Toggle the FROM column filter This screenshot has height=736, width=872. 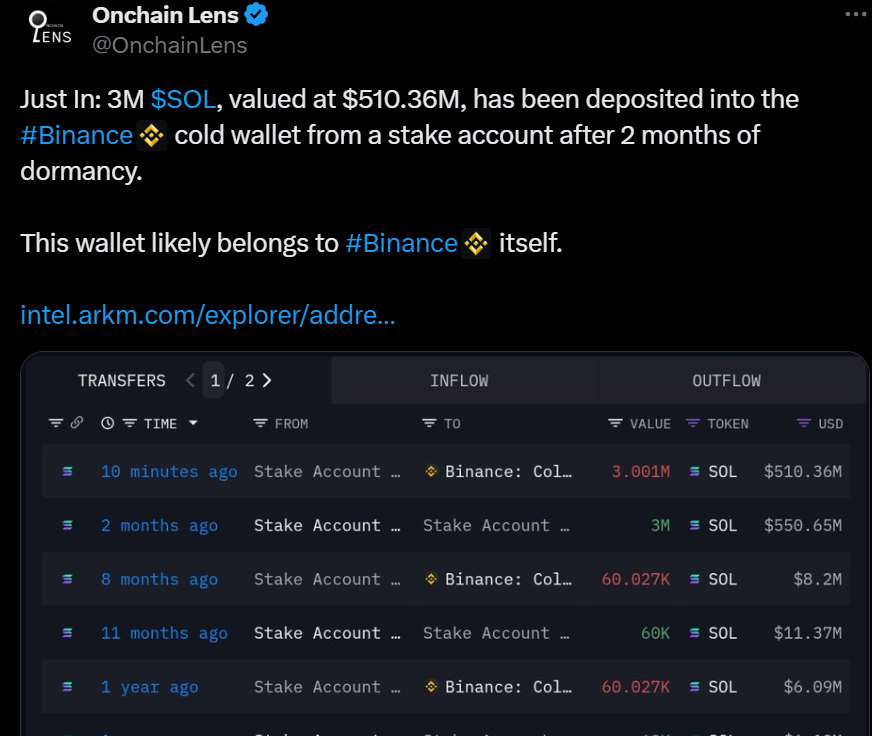coord(260,423)
